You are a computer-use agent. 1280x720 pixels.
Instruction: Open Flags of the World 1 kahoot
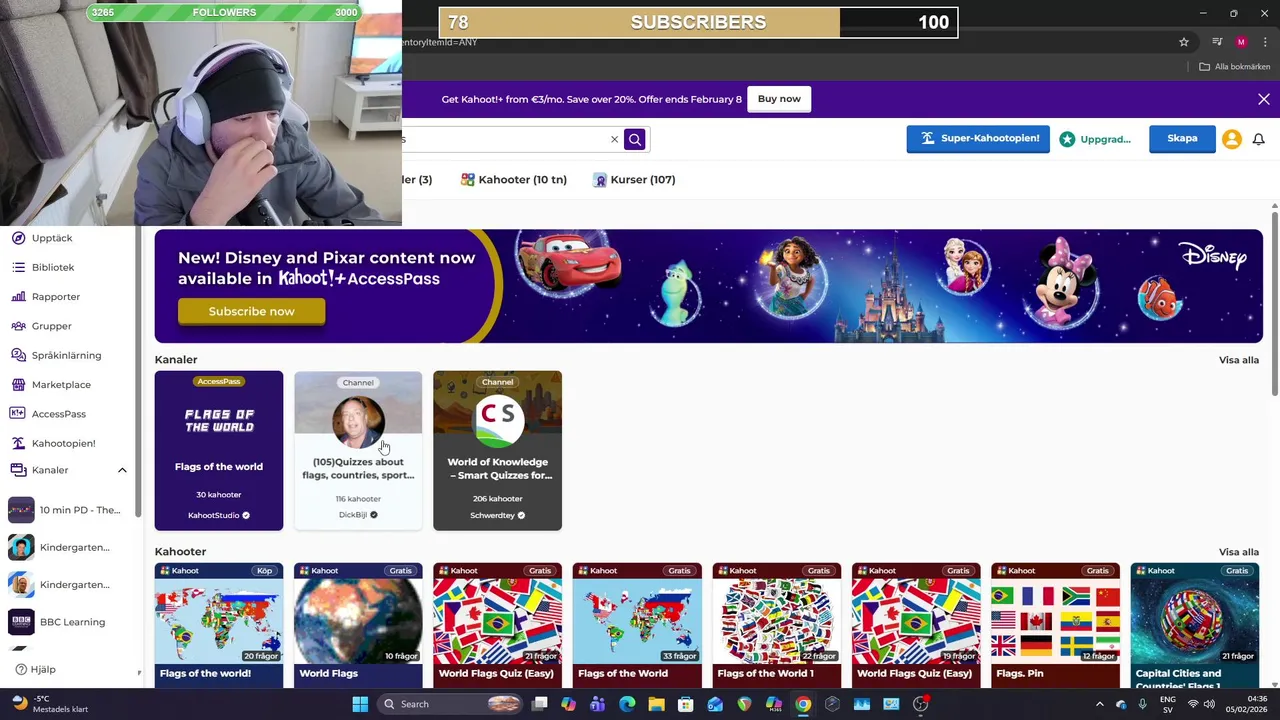[x=777, y=625]
